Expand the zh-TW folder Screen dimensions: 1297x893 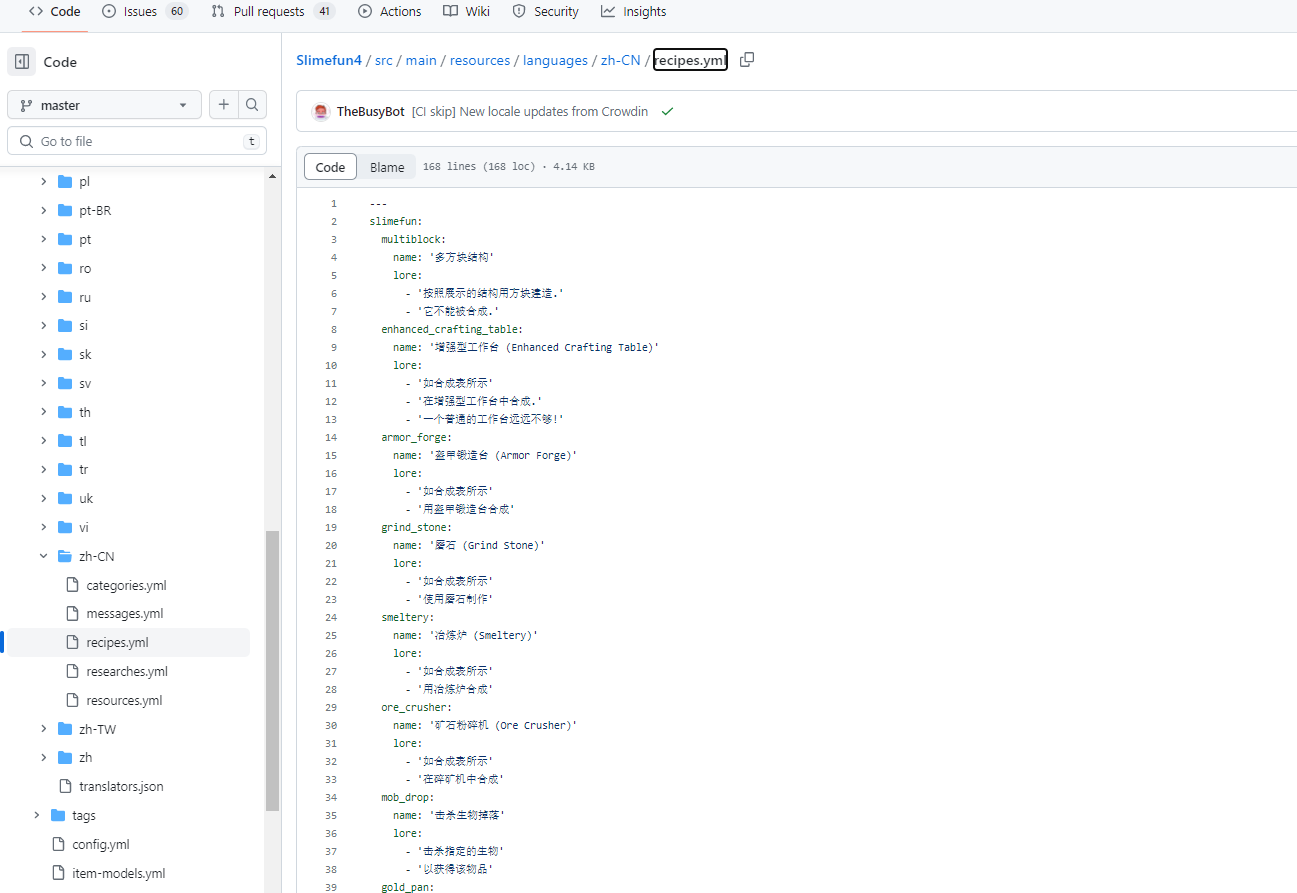point(42,728)
